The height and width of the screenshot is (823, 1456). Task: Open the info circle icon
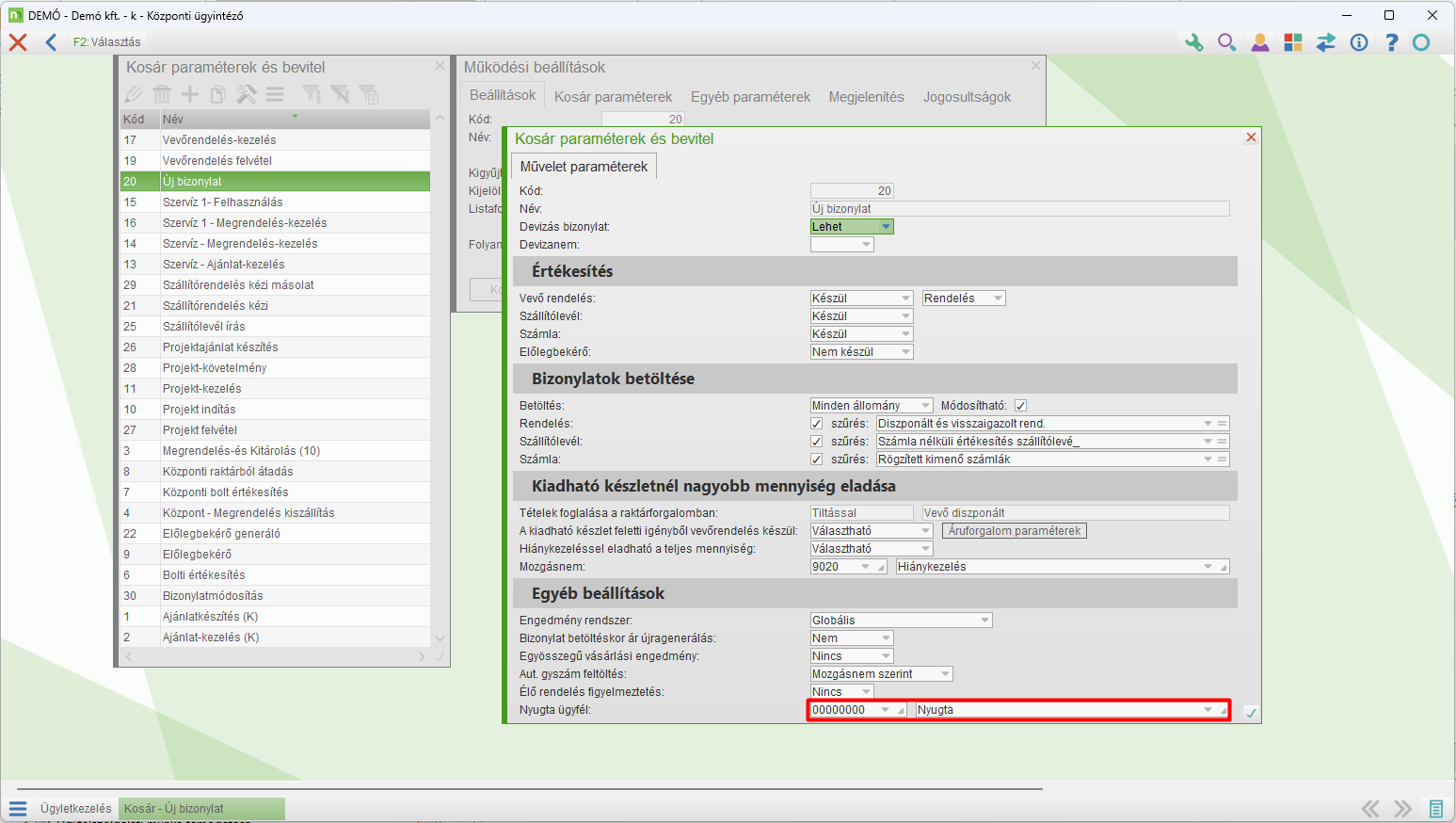pos(1359,42)
